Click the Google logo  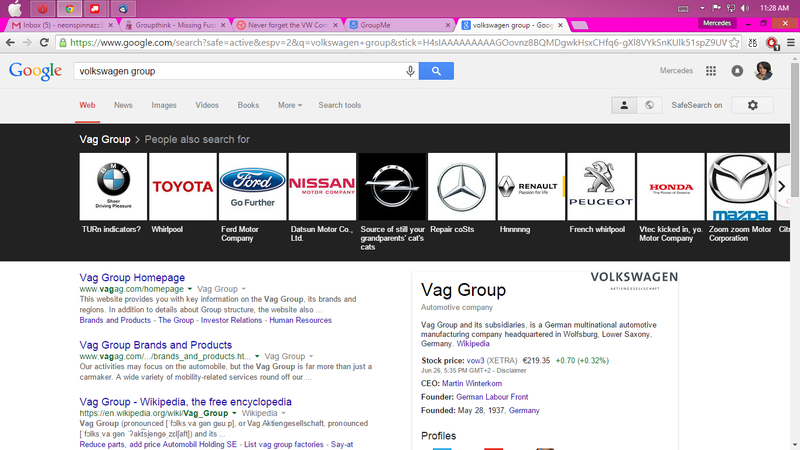pyautogui.click(x=35, y=71)
